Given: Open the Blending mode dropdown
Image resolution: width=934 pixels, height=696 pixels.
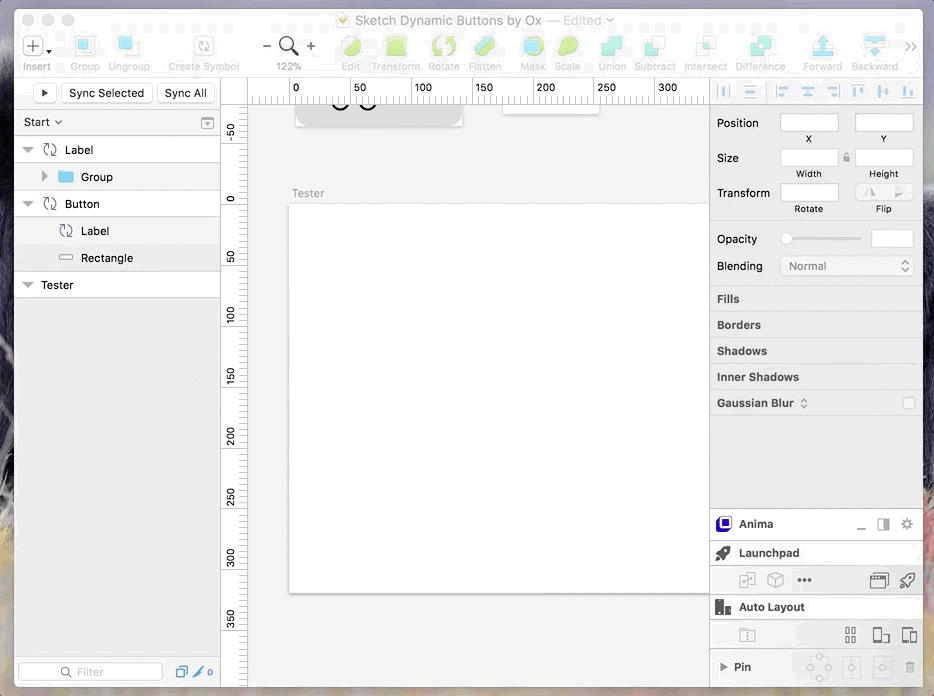Looking at the screenshot, I should pyautogui.click(x=846, y=266).
